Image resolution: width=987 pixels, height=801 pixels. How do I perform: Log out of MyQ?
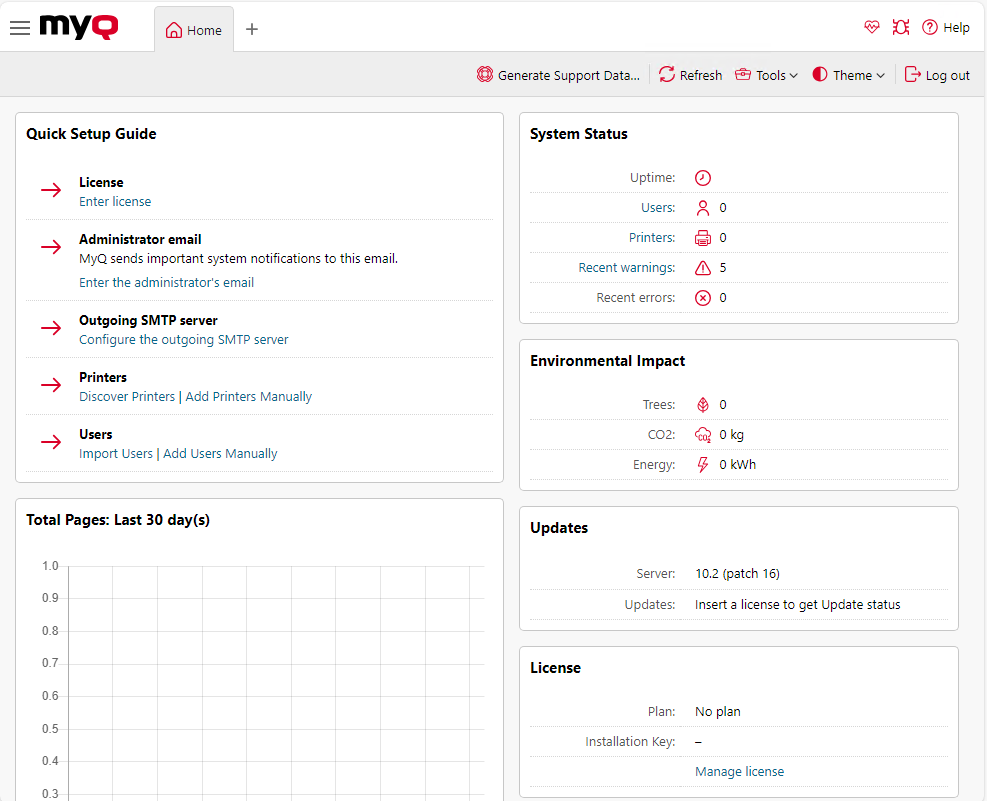[x=937, y=75]
